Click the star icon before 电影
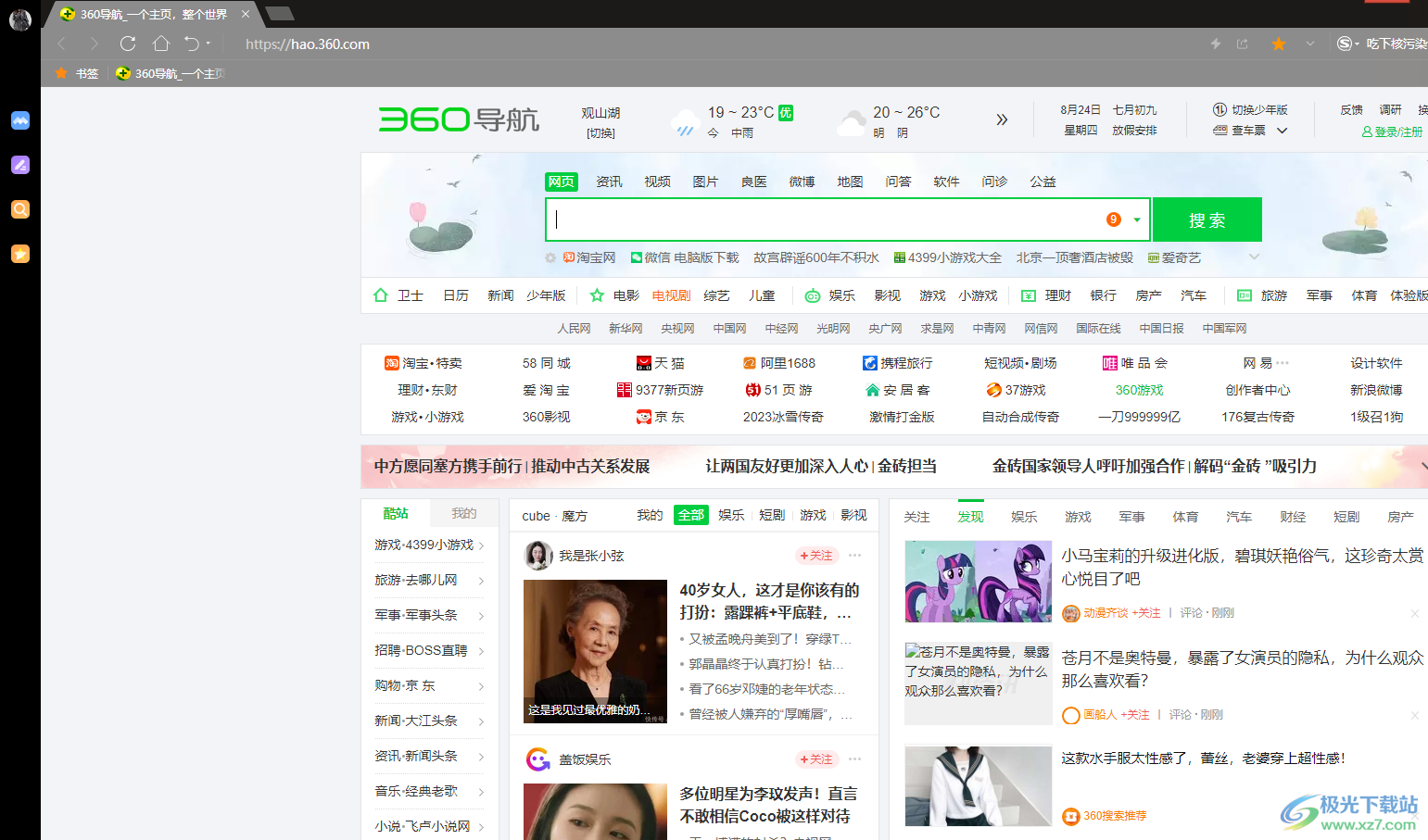This screenshot has height=840, width=1428. [597, 295]
